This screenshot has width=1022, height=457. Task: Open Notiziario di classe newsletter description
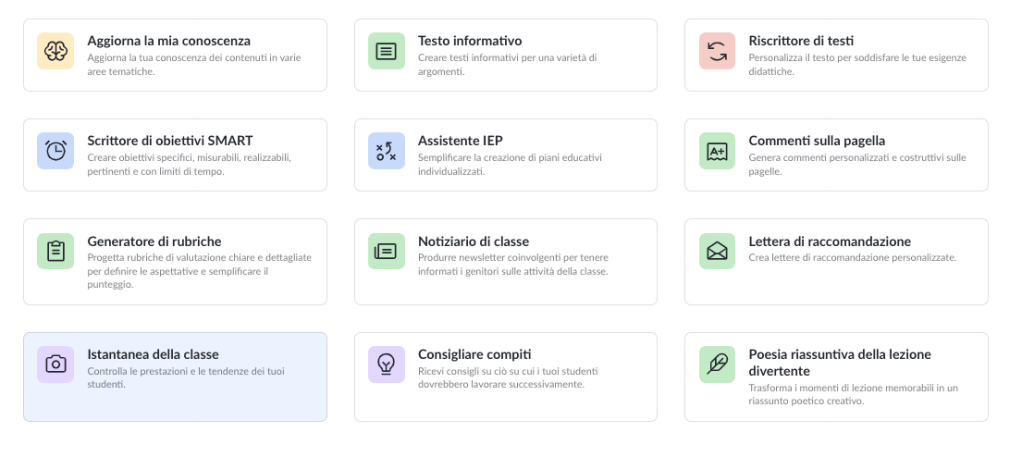pyautogui.click(x=512, y=264)
